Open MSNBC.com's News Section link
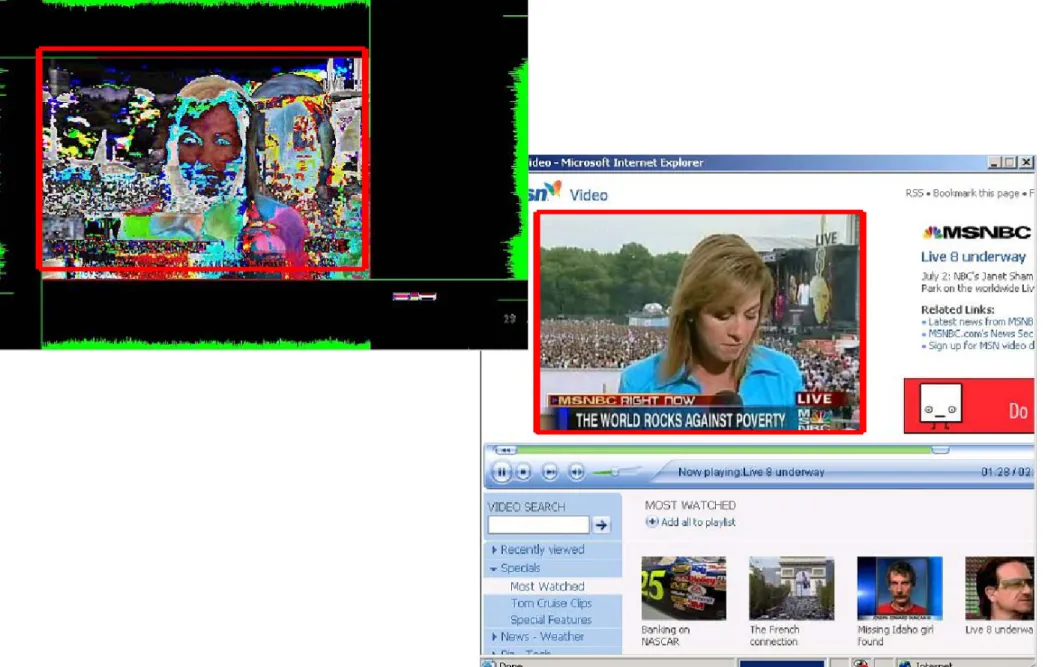The width and height of the screenshot is (1045, 667). pos(980,334)
